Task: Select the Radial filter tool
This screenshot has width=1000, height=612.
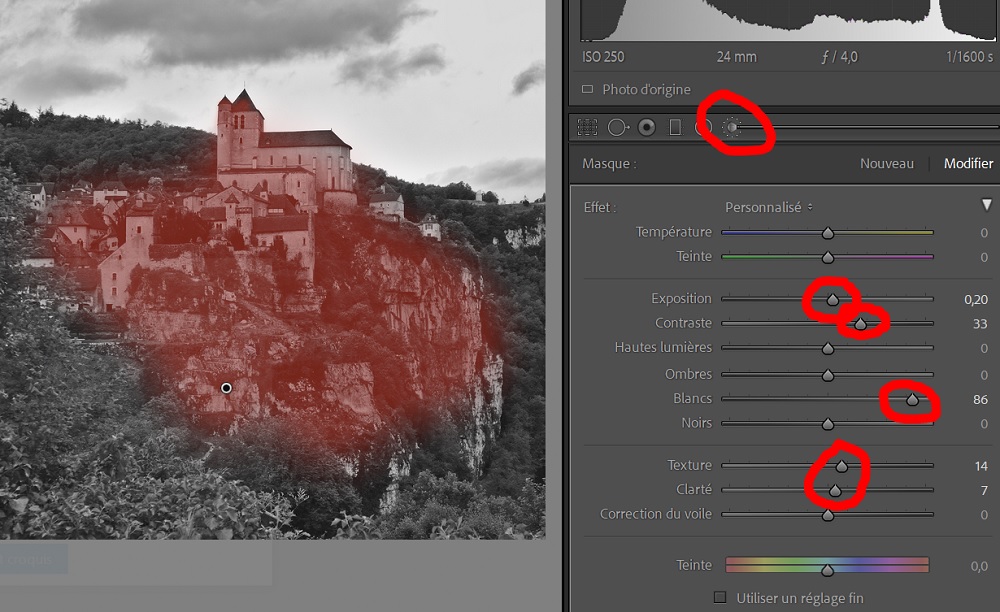Action: pyautogui.click(x=703, y=128)
